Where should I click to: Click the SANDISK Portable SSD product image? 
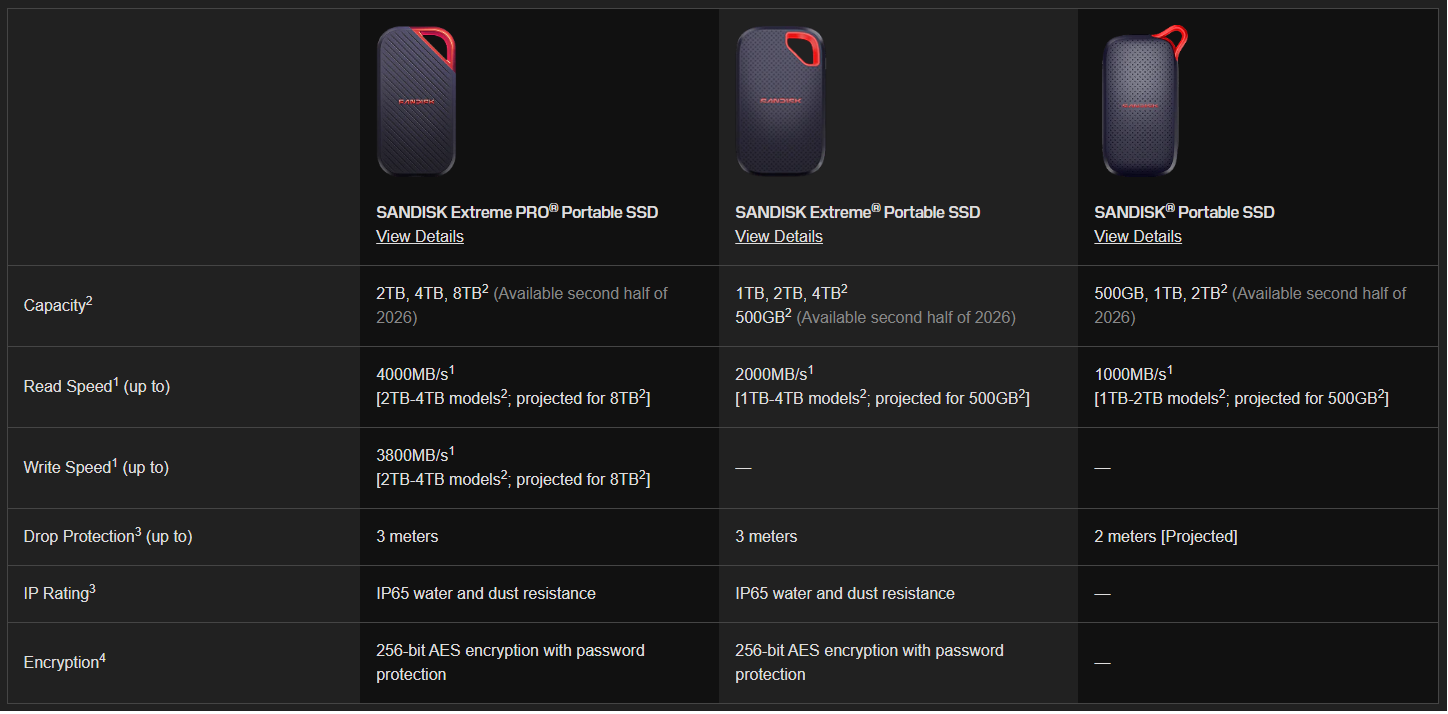[1141, 102]
